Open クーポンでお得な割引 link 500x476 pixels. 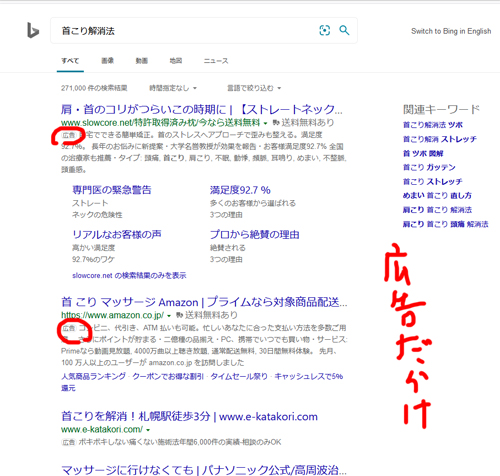click(x=168, y=376)
